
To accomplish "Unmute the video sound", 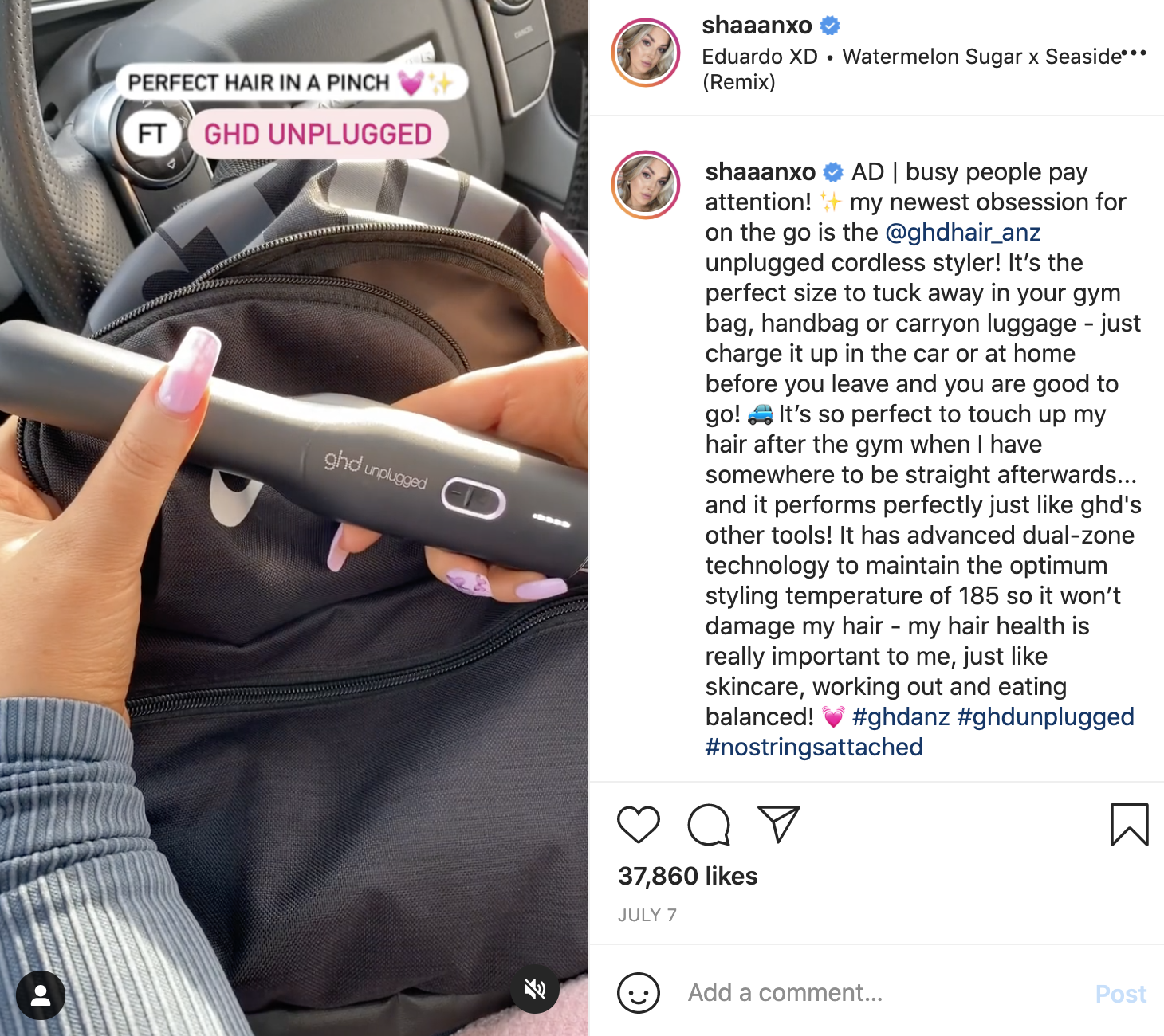I will [x=534, y=990].
